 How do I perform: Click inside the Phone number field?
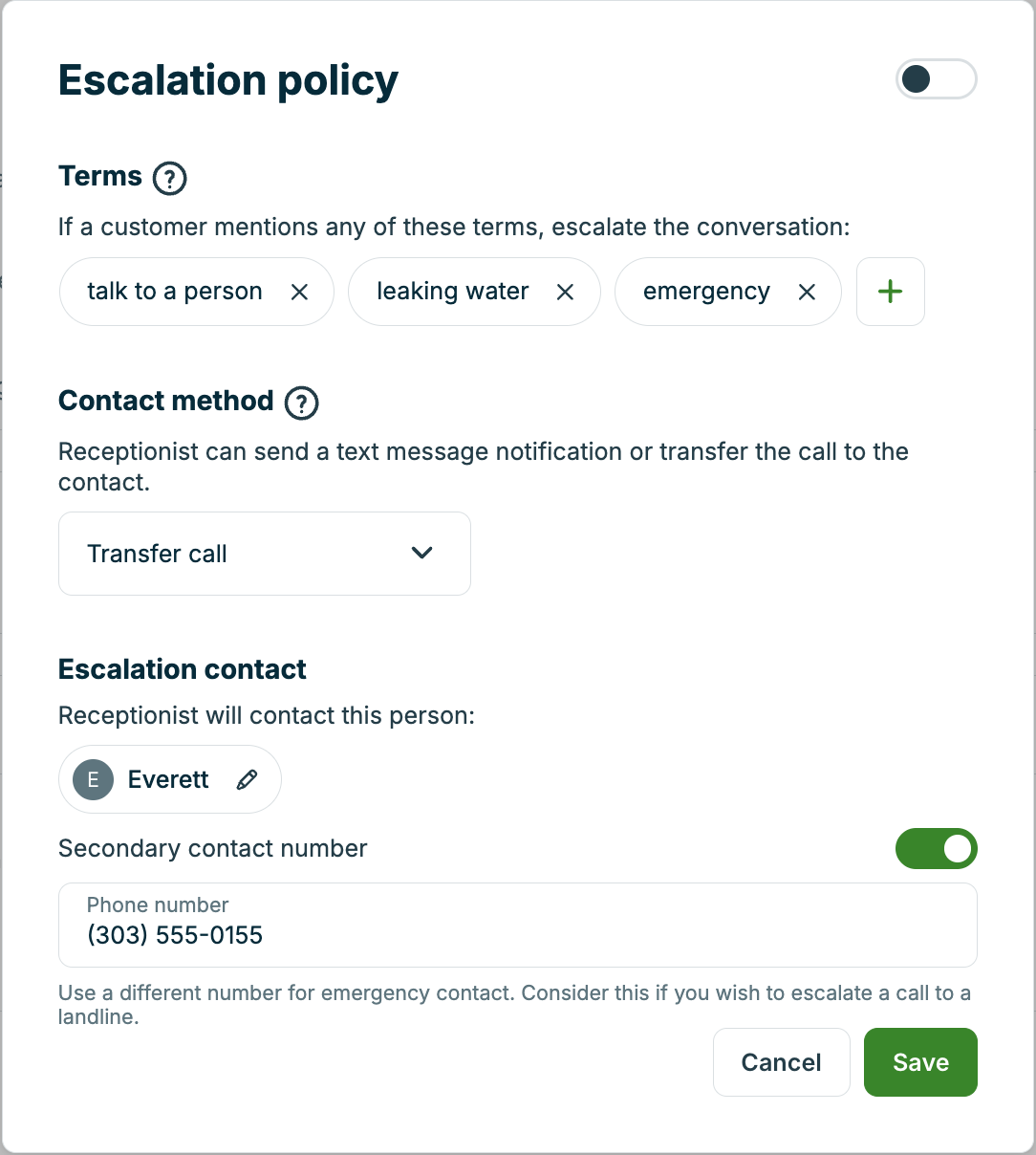tap(518, 926)
